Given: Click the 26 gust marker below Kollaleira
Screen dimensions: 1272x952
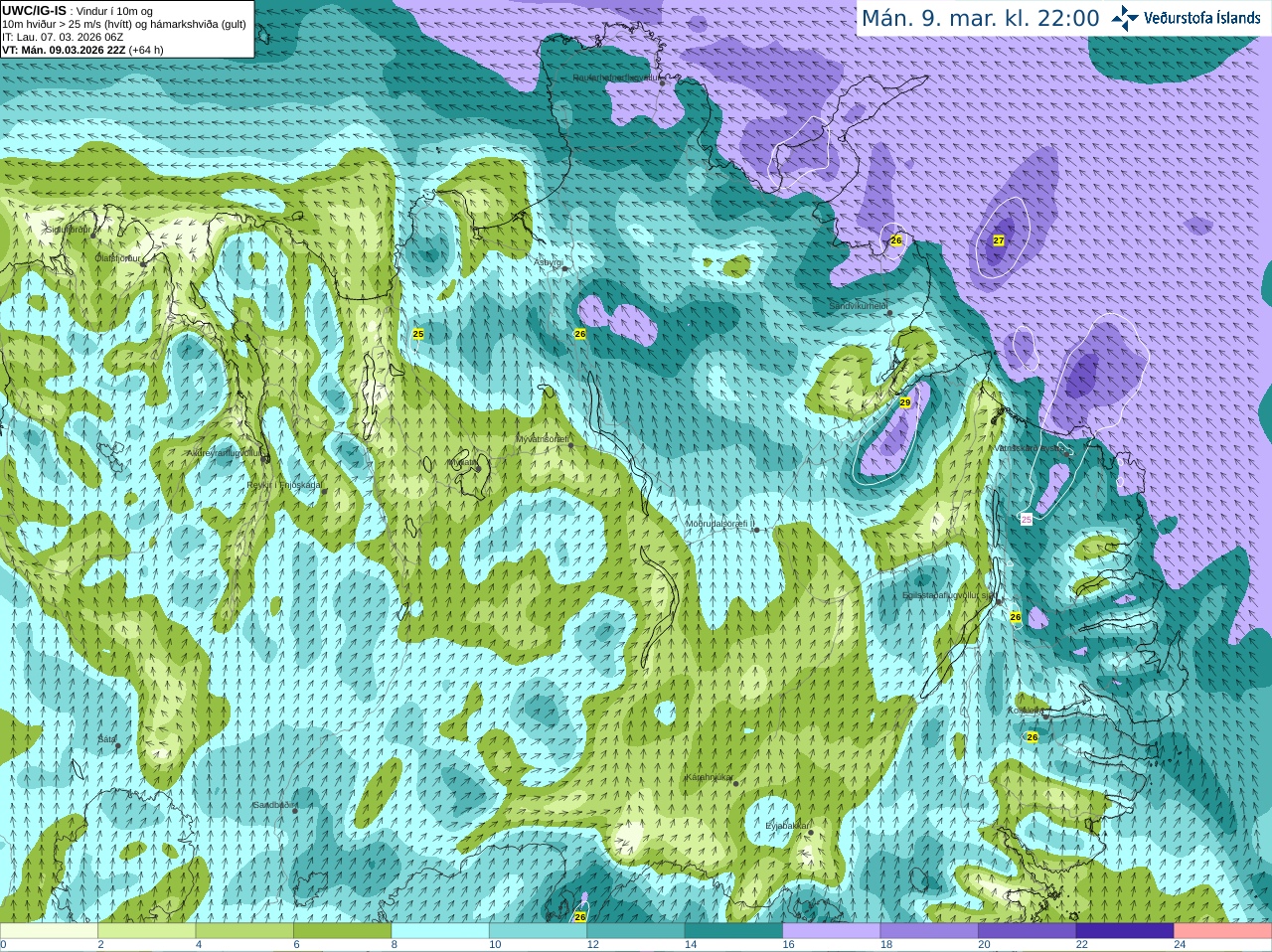Looking at the screenshot, I should coord(1033,737).
